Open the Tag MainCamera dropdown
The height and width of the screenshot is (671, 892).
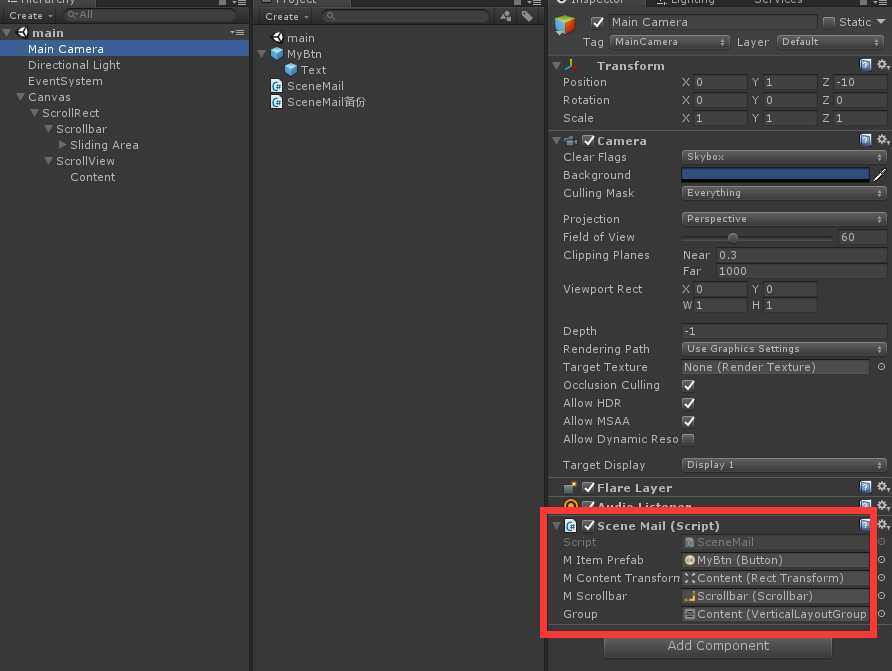(x=669, y=42)
